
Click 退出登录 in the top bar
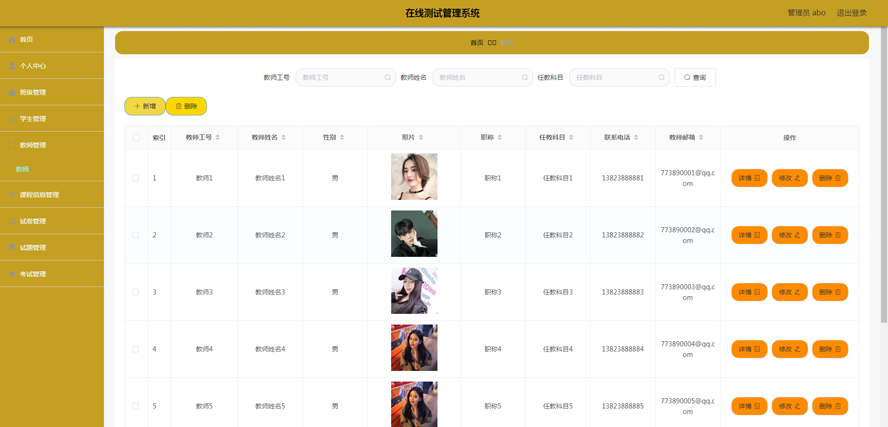851,13
